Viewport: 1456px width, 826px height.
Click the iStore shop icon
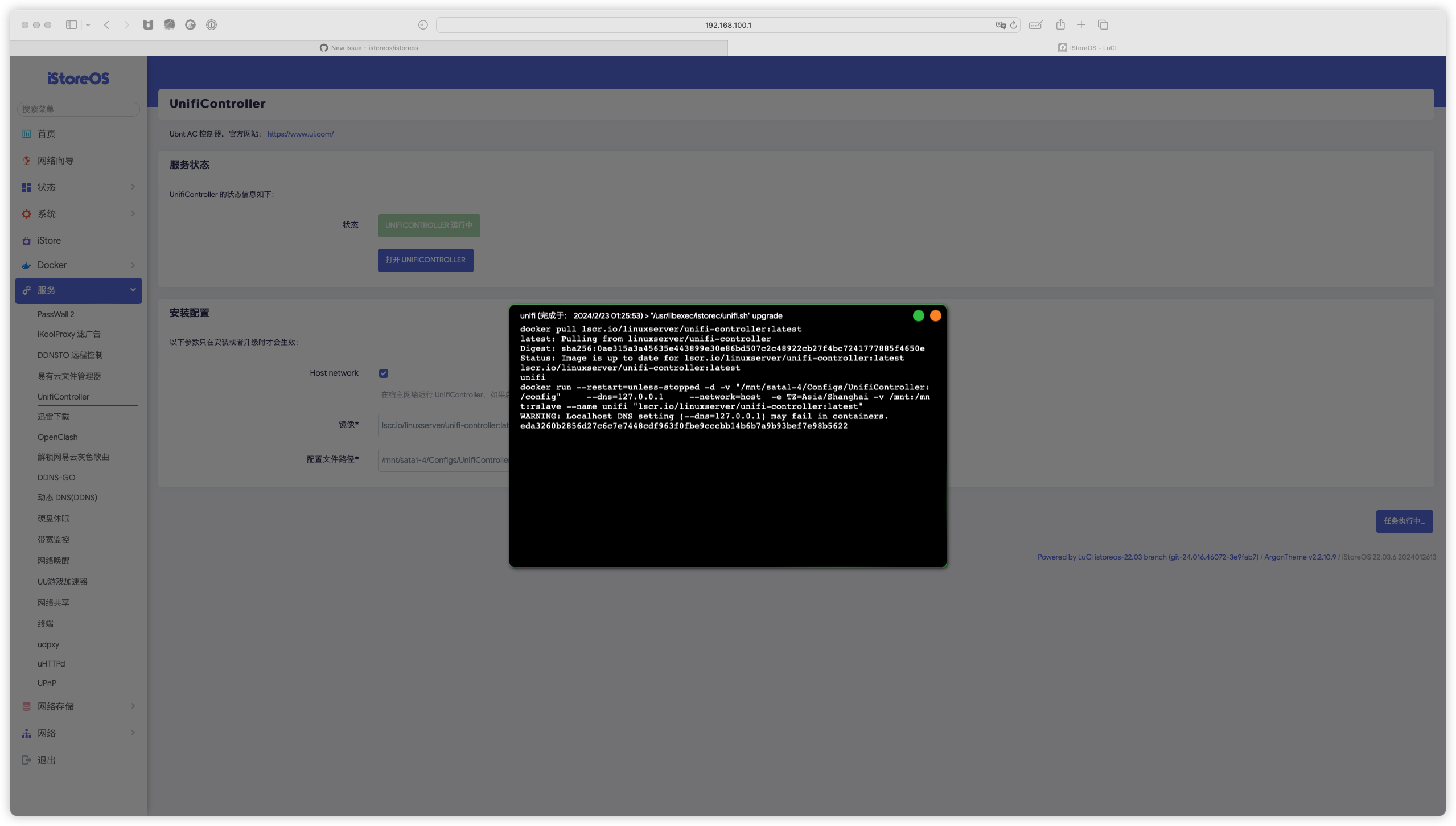[x=26, y=241]
